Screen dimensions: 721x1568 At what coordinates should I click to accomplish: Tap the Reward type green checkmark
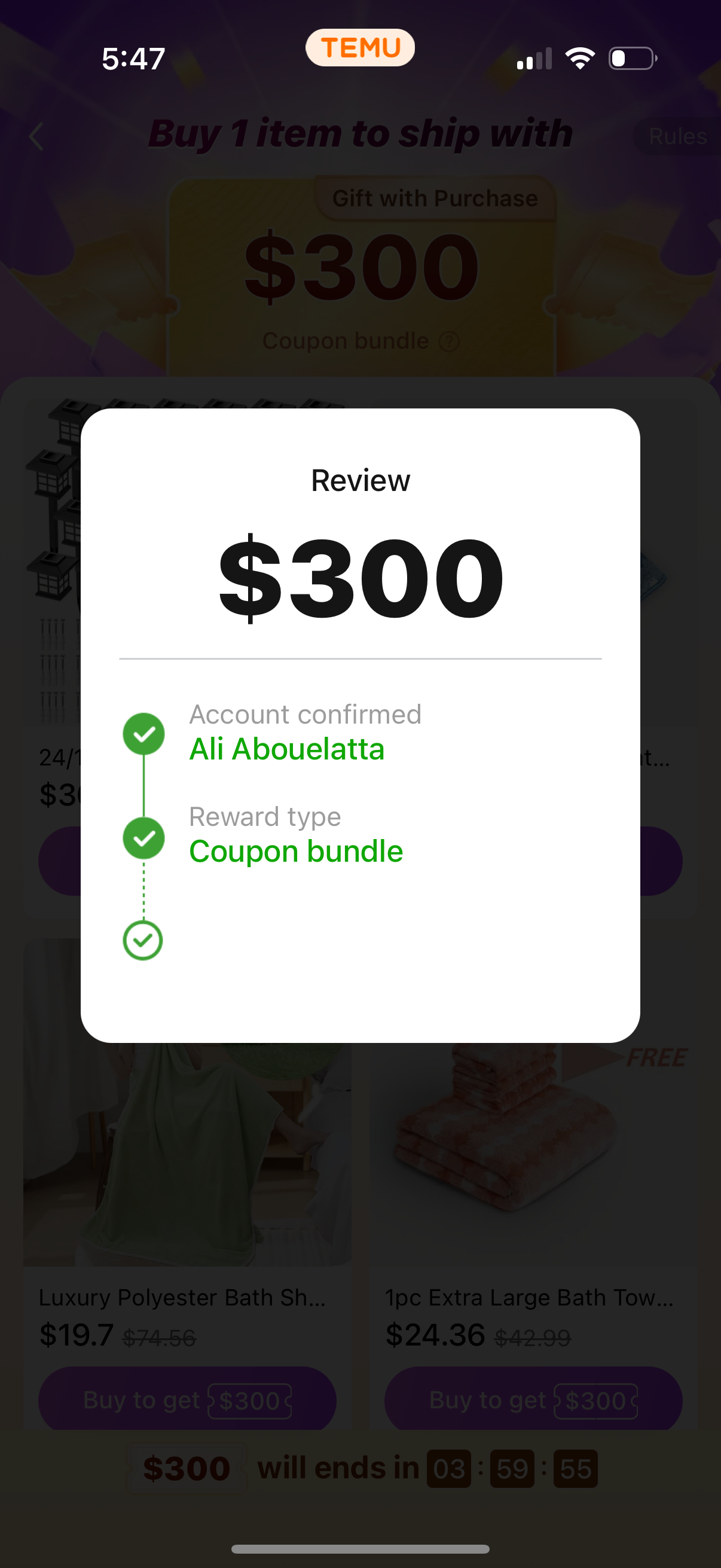[x=143, y=838]
